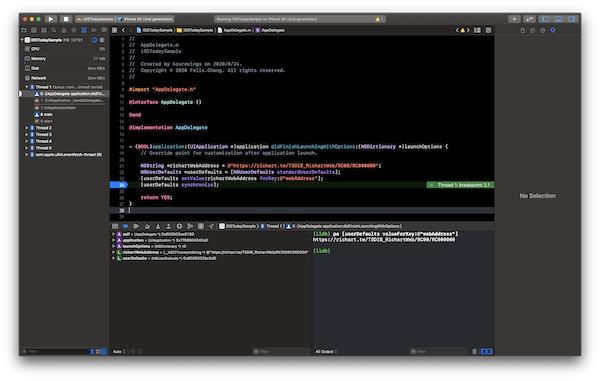Select the Network gauge row

coord(64,78)
